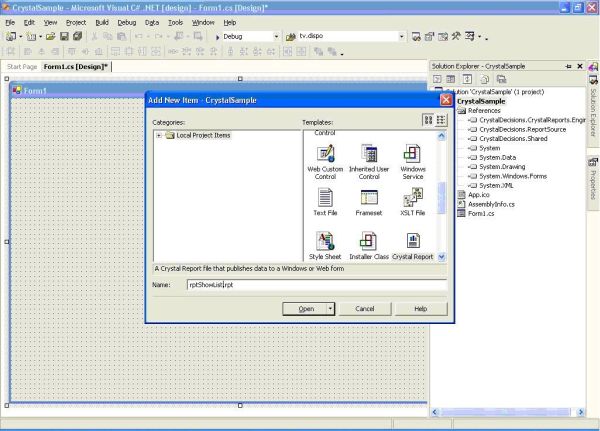This screenshot has height=431, width=600.
Task: Select the Inherited User Control template
Action: (x=368, y=162)
